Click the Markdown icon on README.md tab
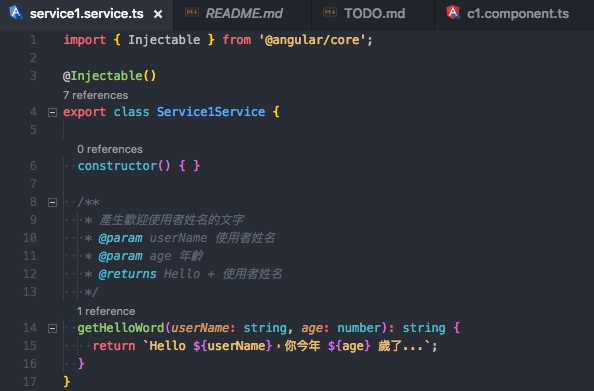This screenshot has height=391, width=594. [x=192, y=13]
